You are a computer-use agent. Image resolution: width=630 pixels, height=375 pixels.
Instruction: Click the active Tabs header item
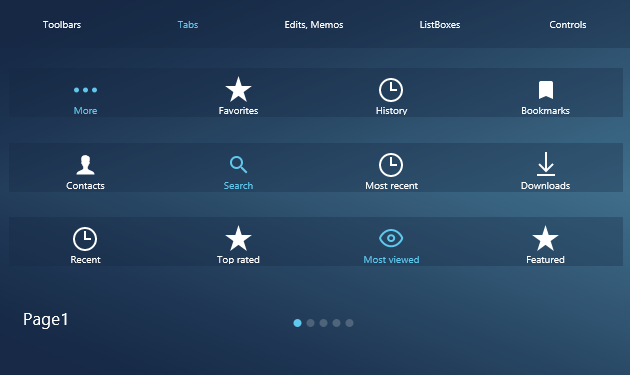point(188,25)
